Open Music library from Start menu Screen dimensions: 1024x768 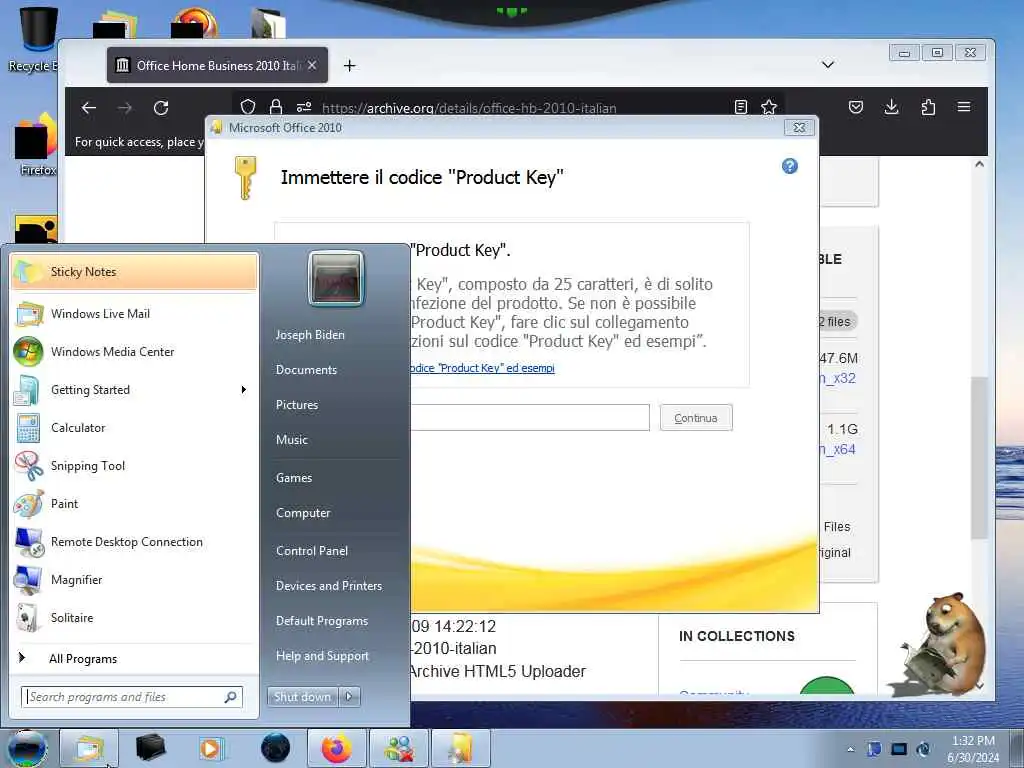pyautogui.click(x=292, y=440)
